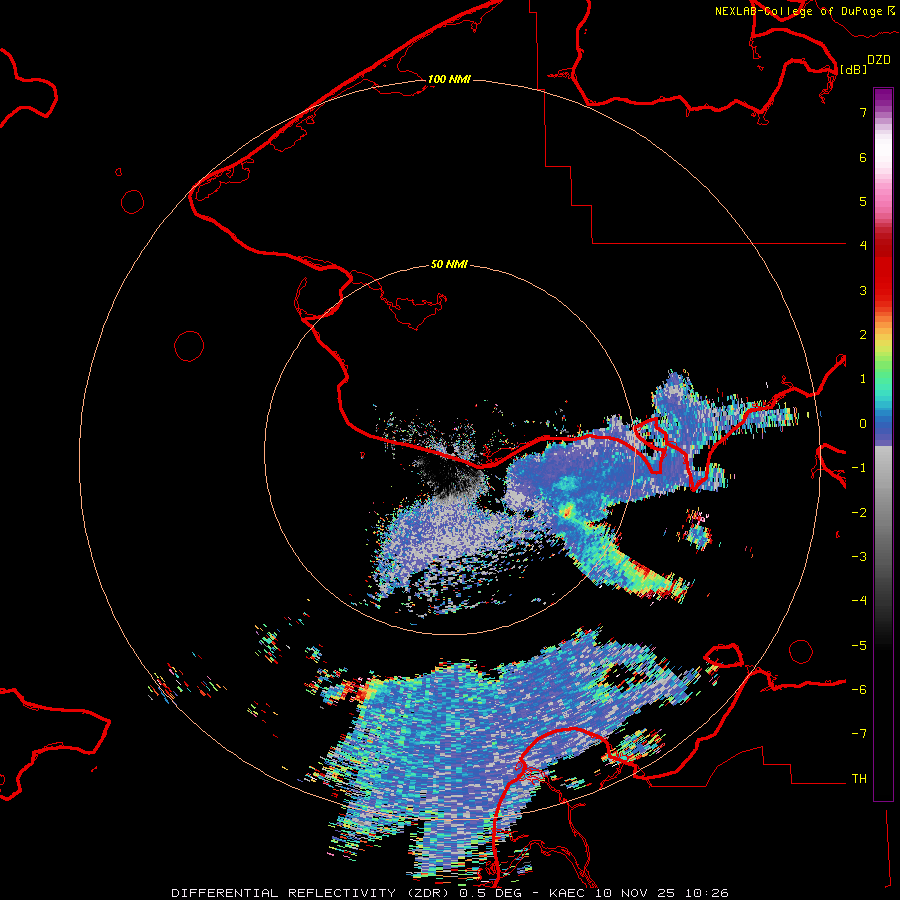Click the [dB] units label
Image resolution: width=900 pixels, height=900 pixels.
[853, 69]
